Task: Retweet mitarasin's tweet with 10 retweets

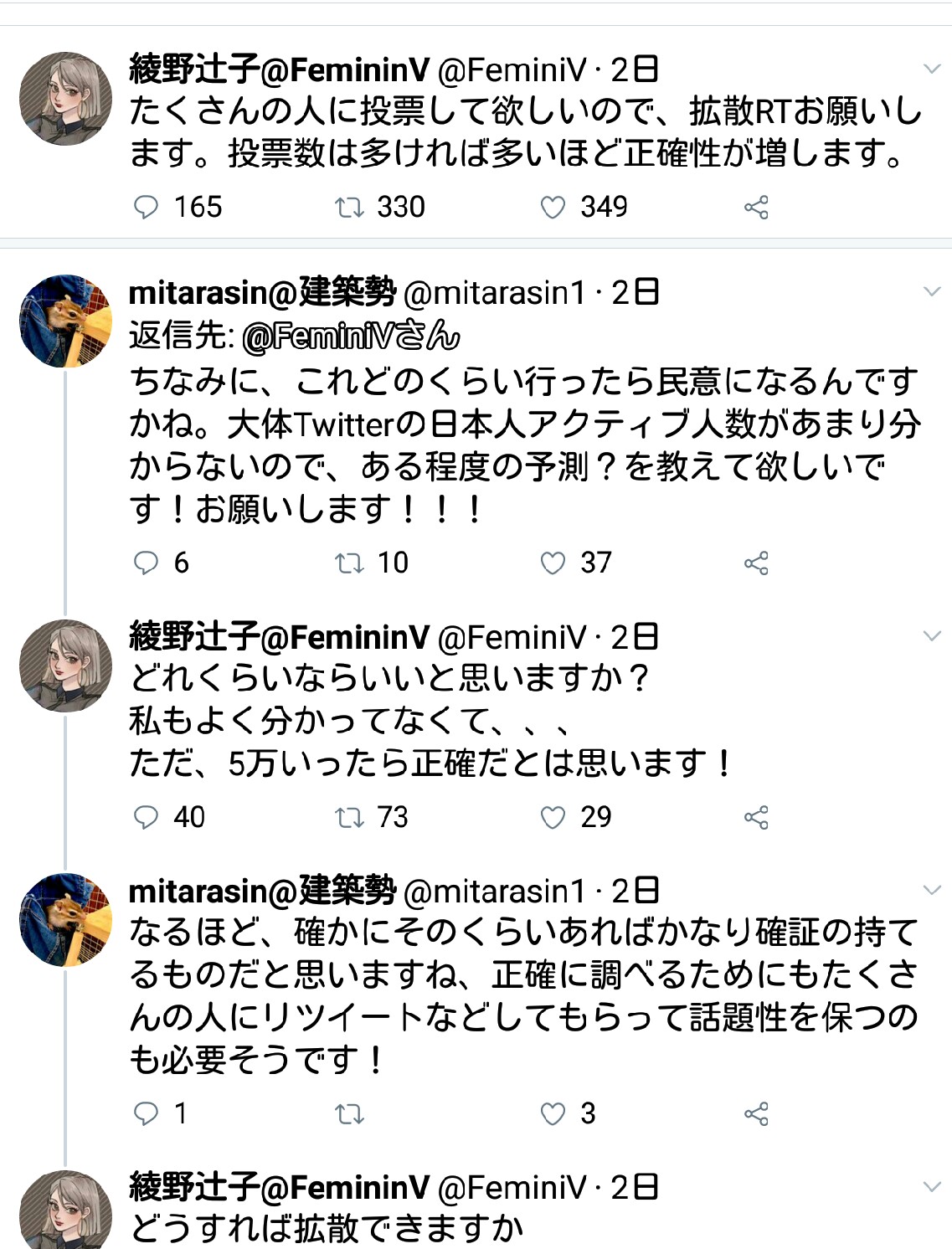Action: (x=349, y=563)
